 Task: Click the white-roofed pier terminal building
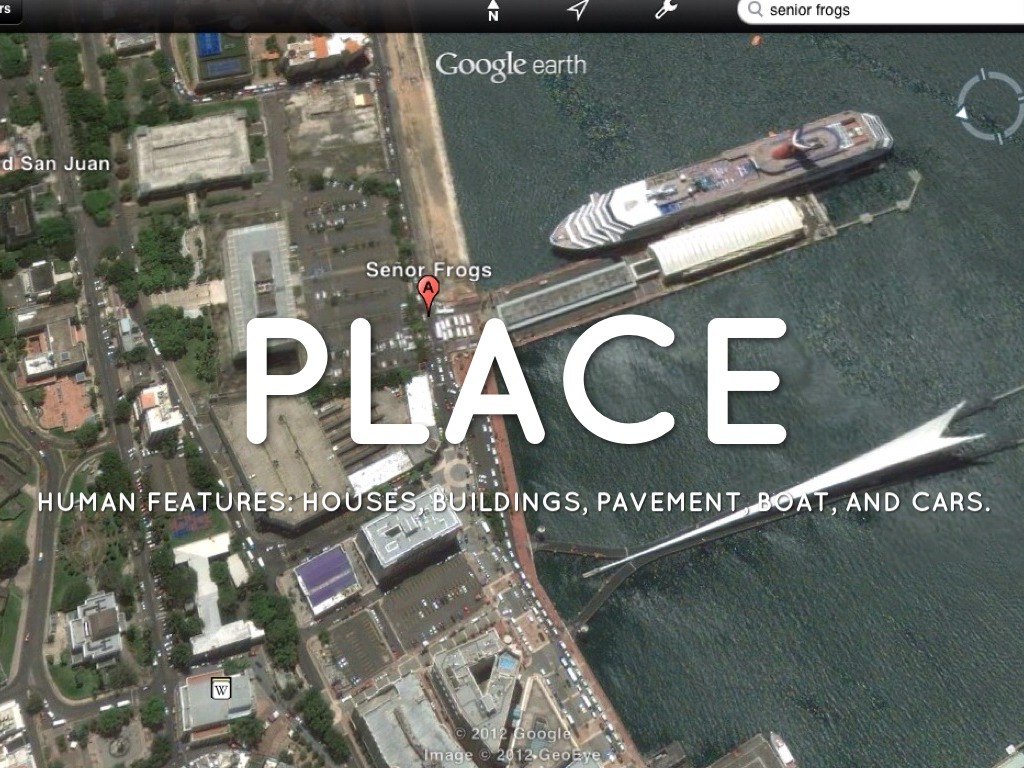[727, 237]
